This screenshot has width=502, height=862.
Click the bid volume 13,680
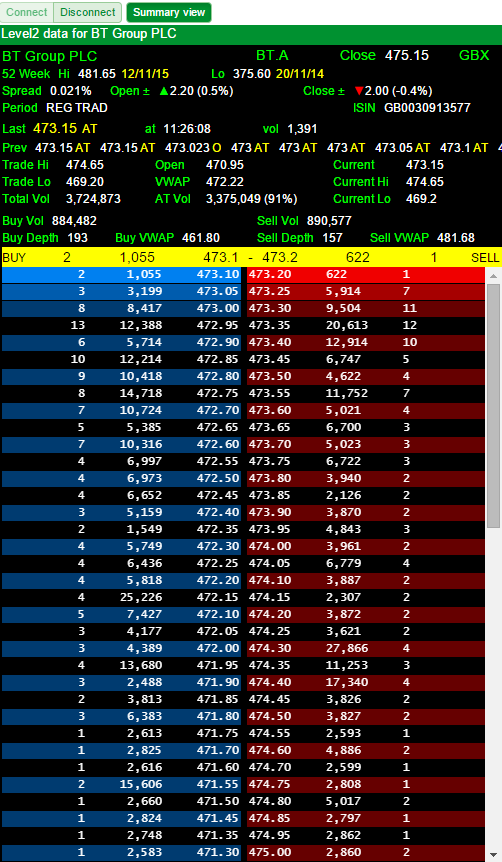tap(141, 666)
